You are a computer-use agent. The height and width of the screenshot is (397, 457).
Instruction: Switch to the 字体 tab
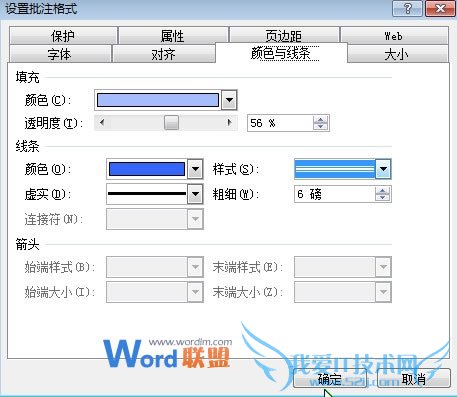[60, 54]
